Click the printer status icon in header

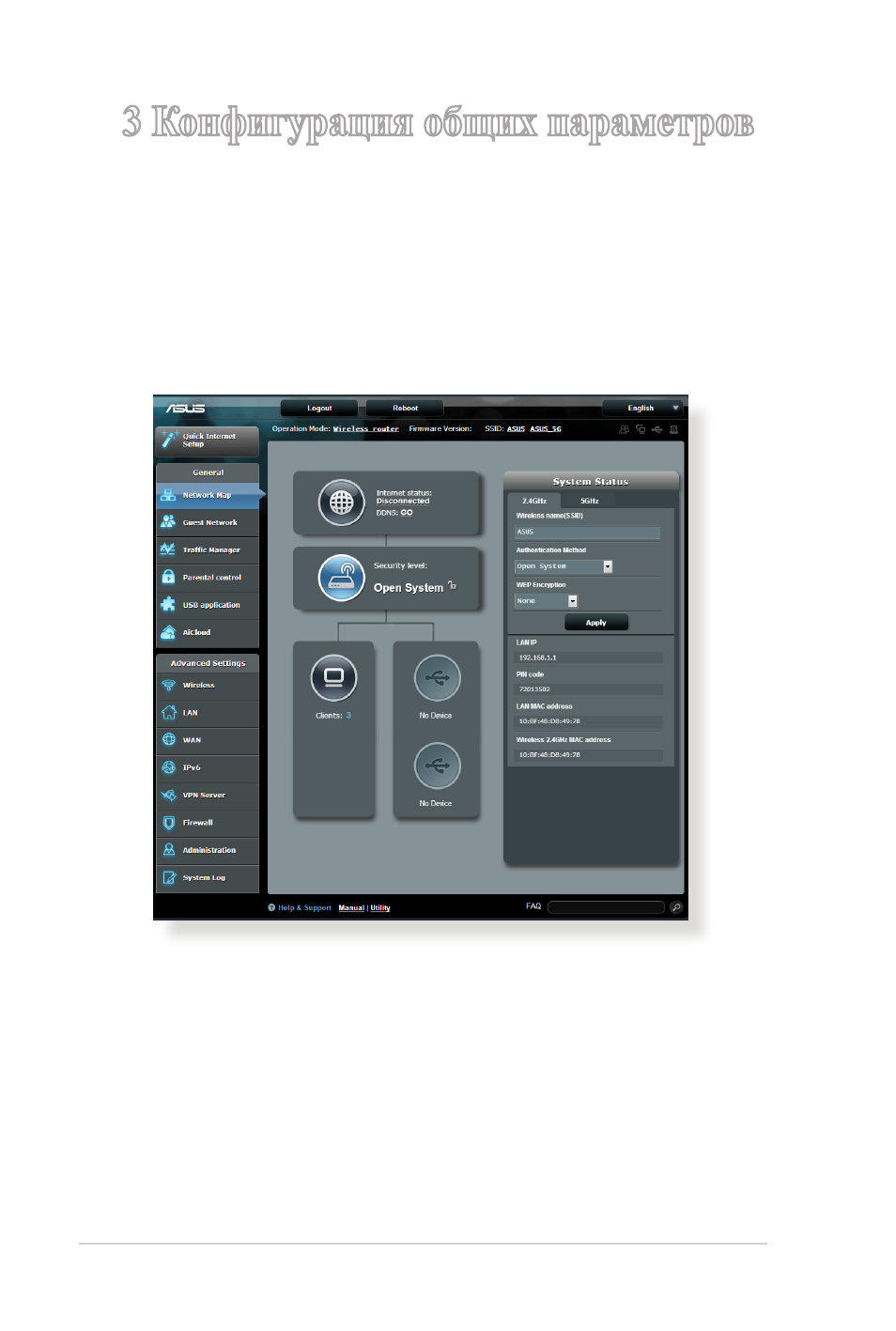coord(673,429)
